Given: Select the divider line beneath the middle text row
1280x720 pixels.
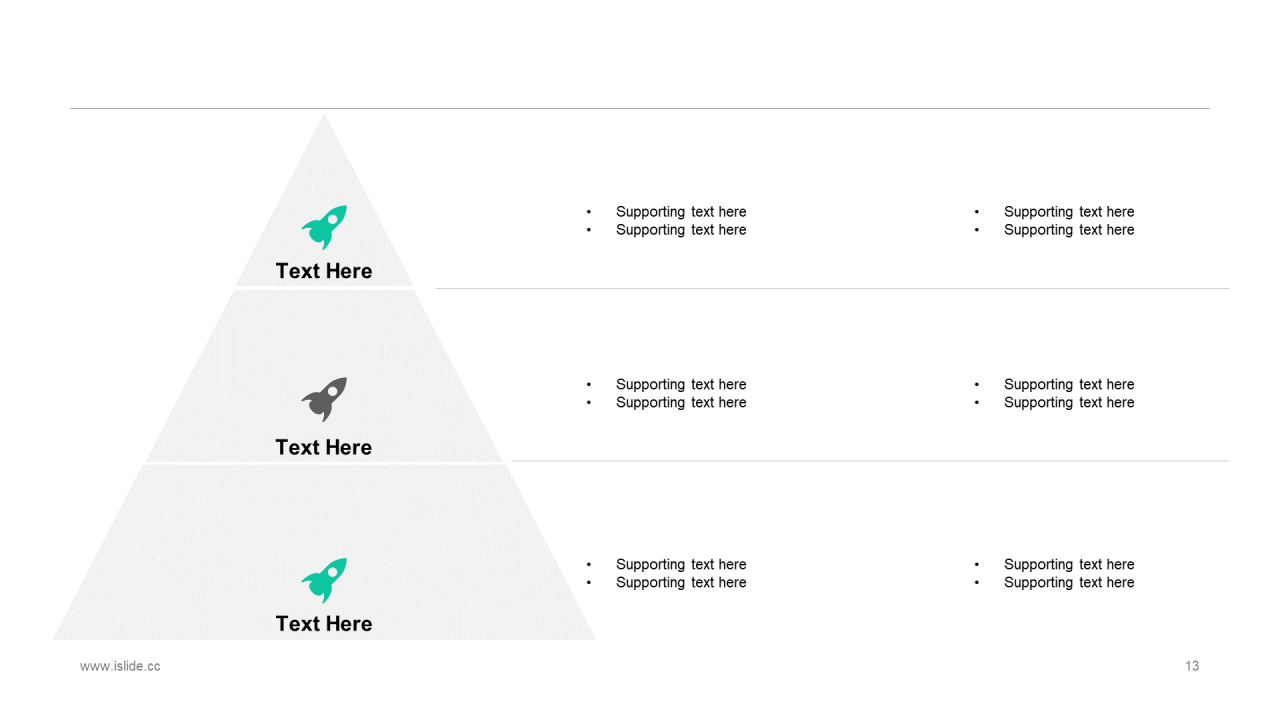Looking at the screenshot, I should pyautogui.click(x=870, y=461).
